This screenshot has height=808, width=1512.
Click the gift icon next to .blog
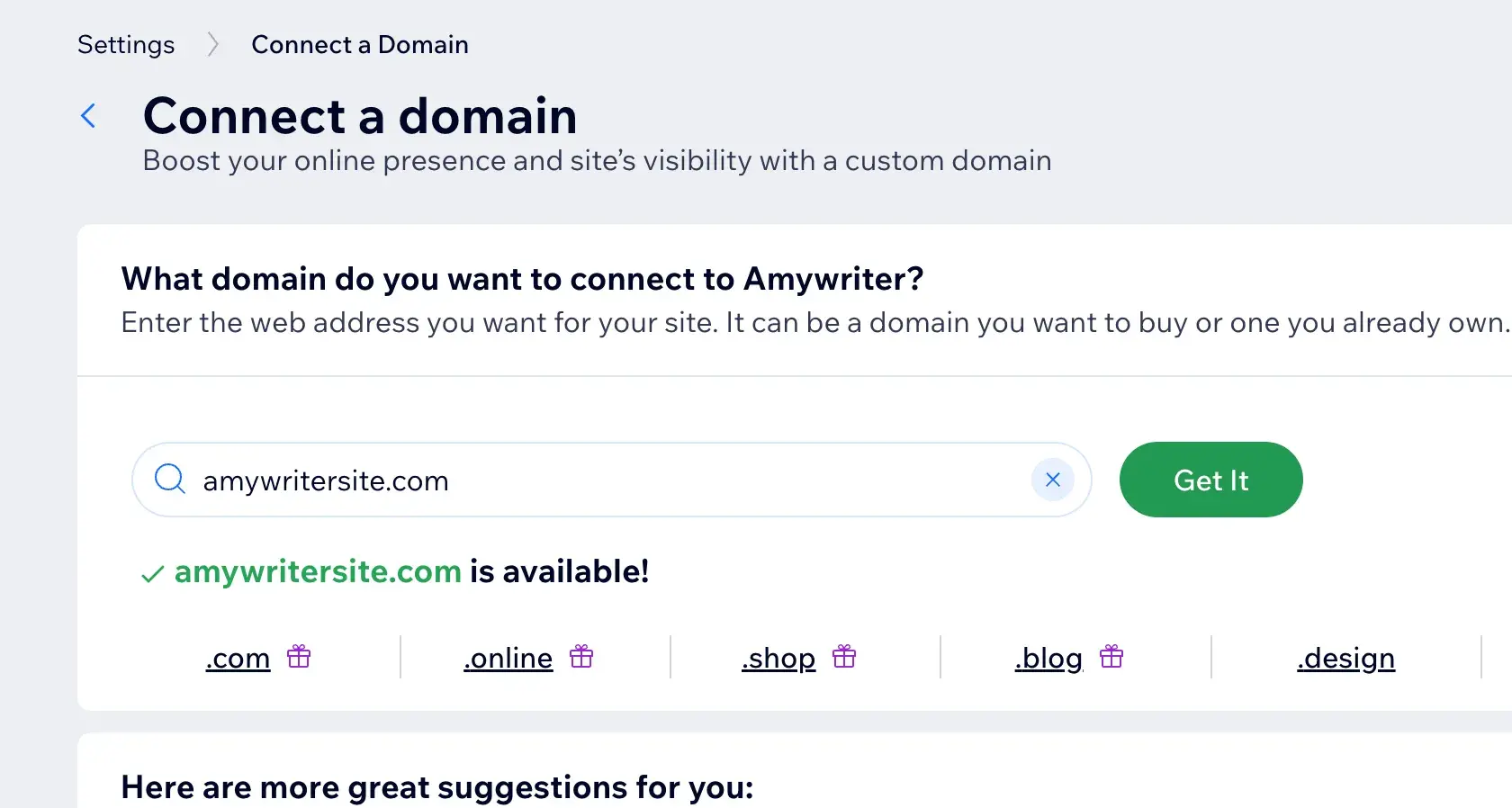point(1111,657)
